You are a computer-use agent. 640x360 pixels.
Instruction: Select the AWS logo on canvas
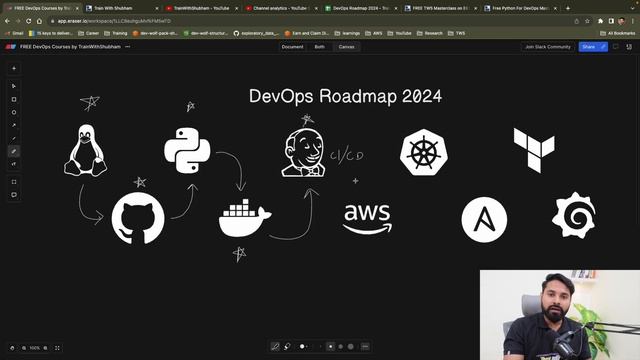(367, 219)
